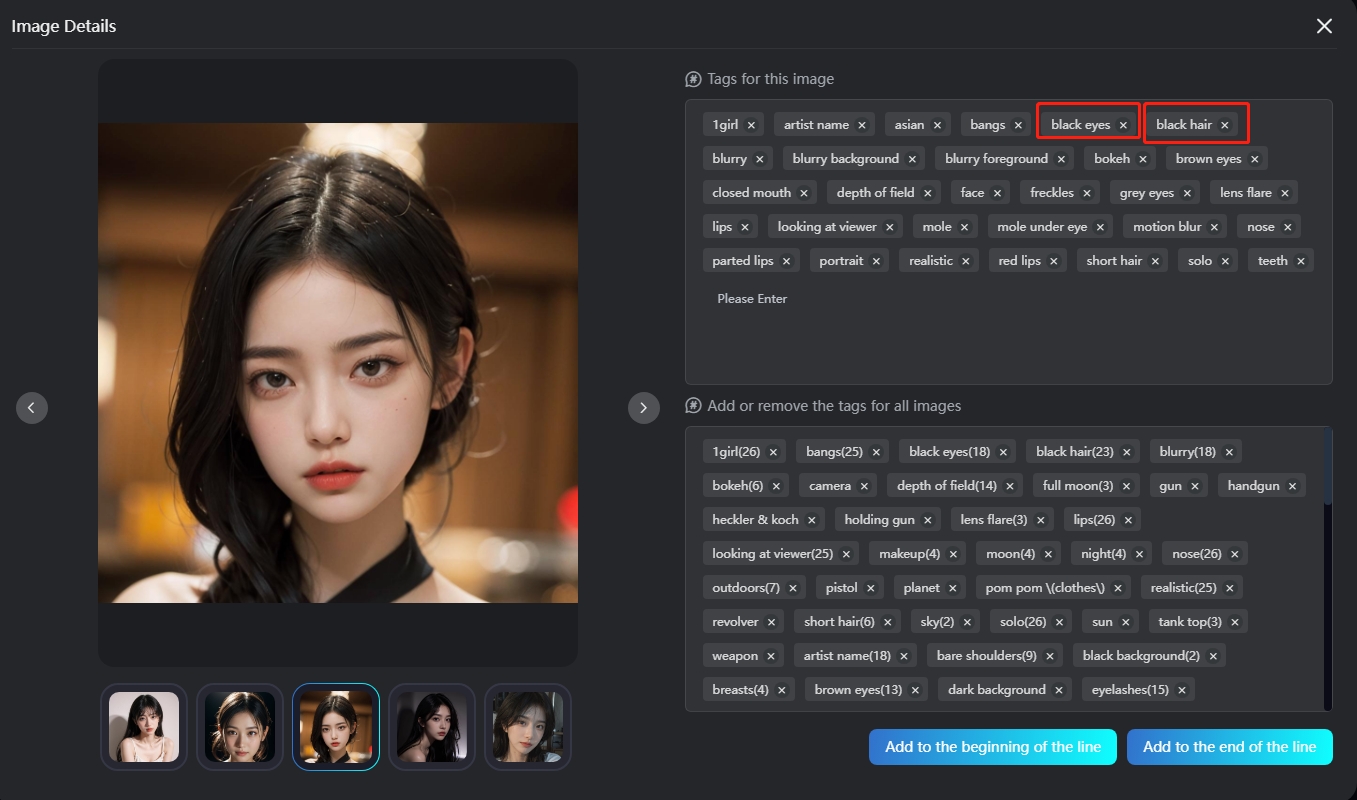
Task: Remove the 'handgun' tag from all images
Action: point(1292,486)
